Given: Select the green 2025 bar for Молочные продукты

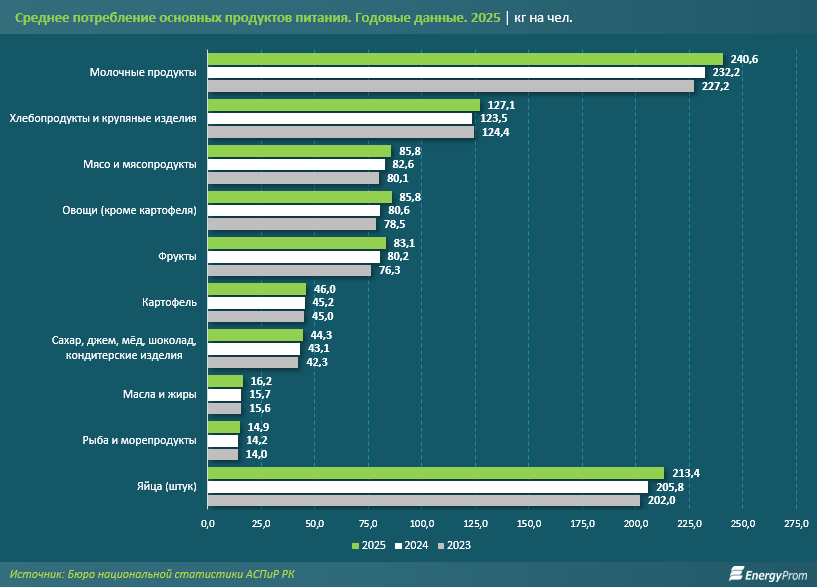Looking at the screenshot, I should coord(464,59).
